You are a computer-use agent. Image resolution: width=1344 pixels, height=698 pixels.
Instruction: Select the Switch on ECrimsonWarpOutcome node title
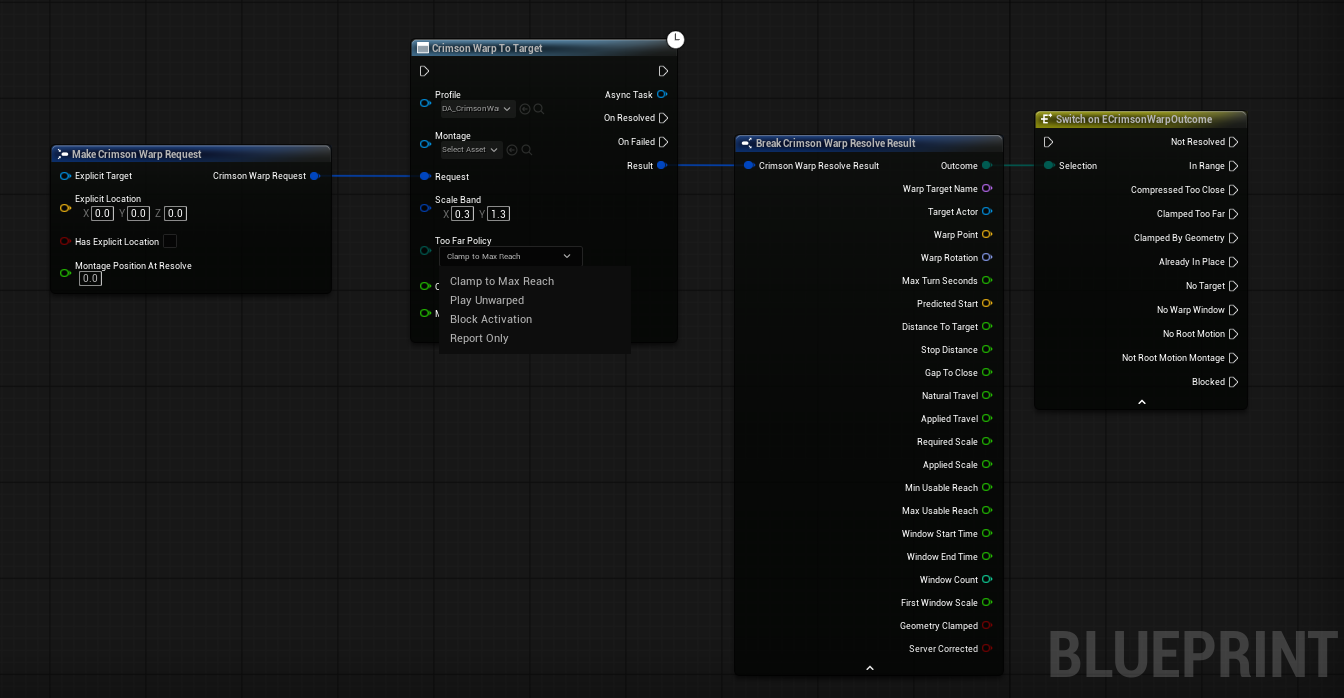point(1134,119)
